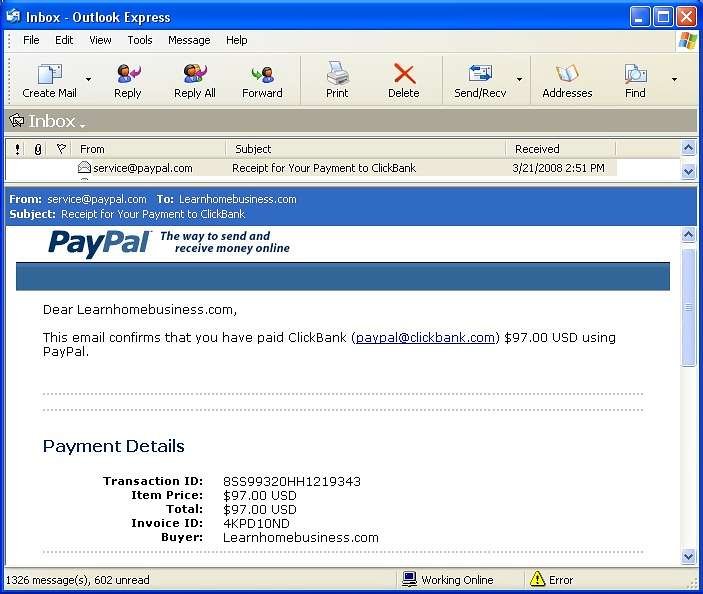Open the paypal@clickbank.com link

coord(425,338)
